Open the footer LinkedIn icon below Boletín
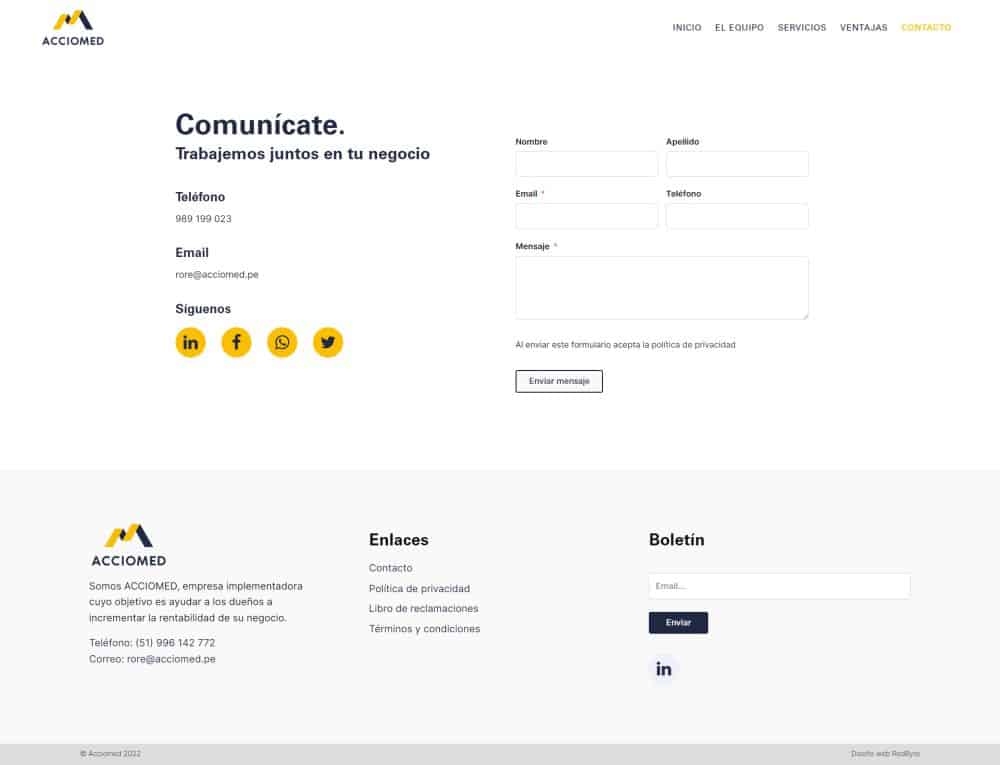Screen dimensions: 1000x765 (664, 669)
